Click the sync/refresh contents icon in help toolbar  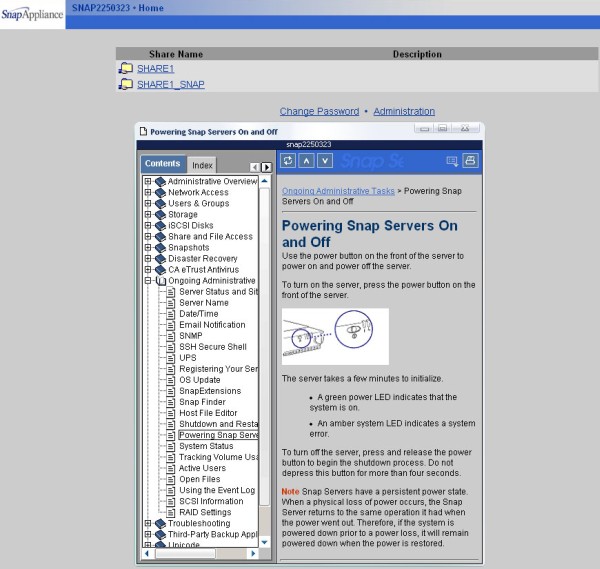288,161
